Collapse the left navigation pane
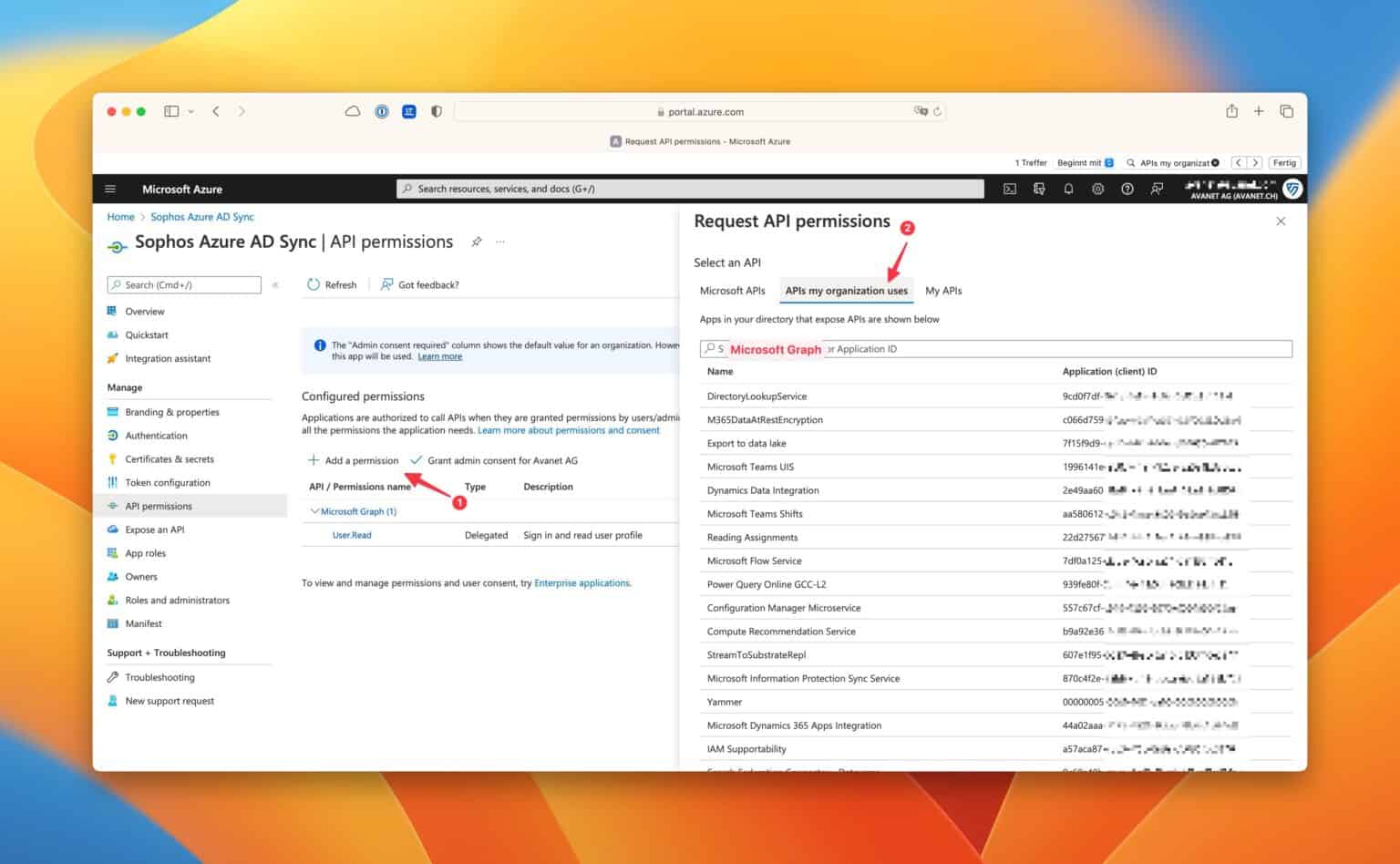 275,284
